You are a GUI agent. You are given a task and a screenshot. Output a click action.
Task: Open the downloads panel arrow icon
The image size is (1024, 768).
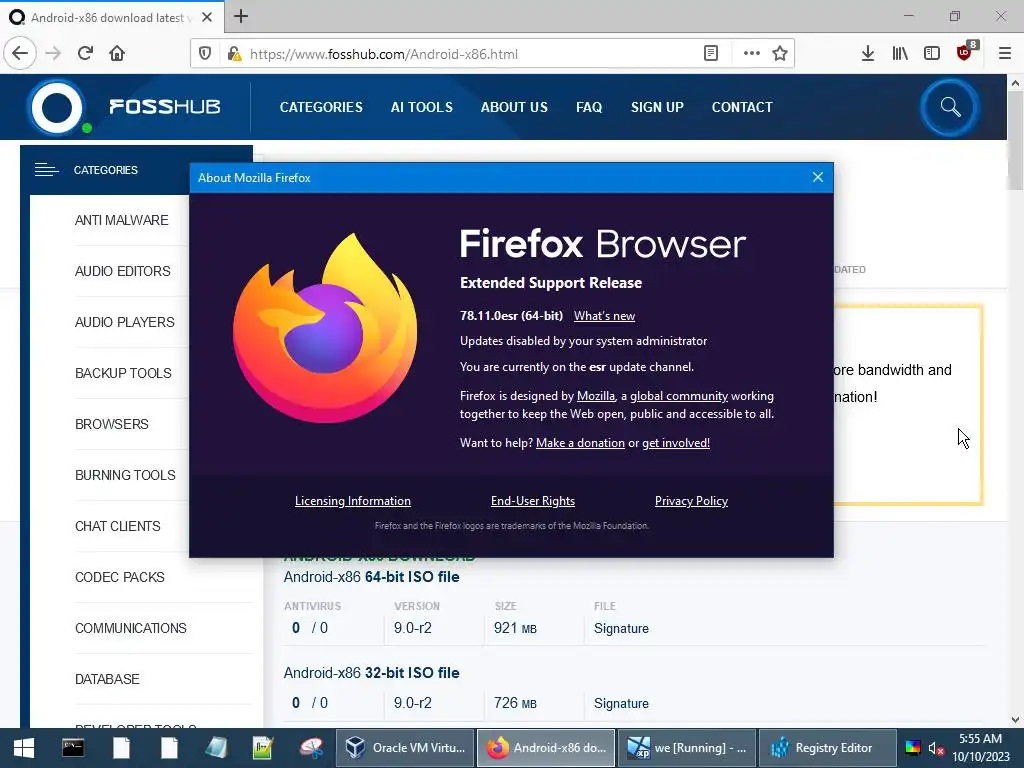[868, 54]
